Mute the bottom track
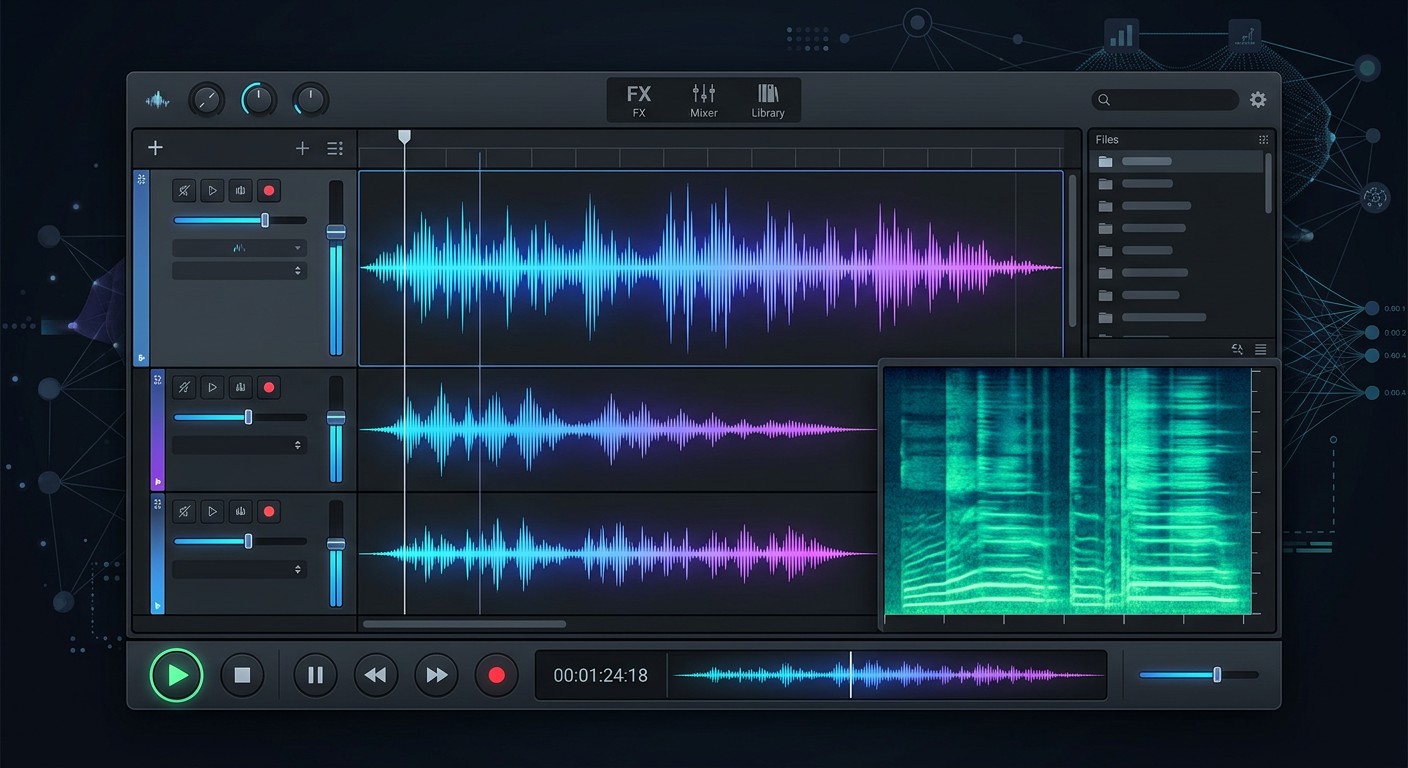 tap(184, 511)
